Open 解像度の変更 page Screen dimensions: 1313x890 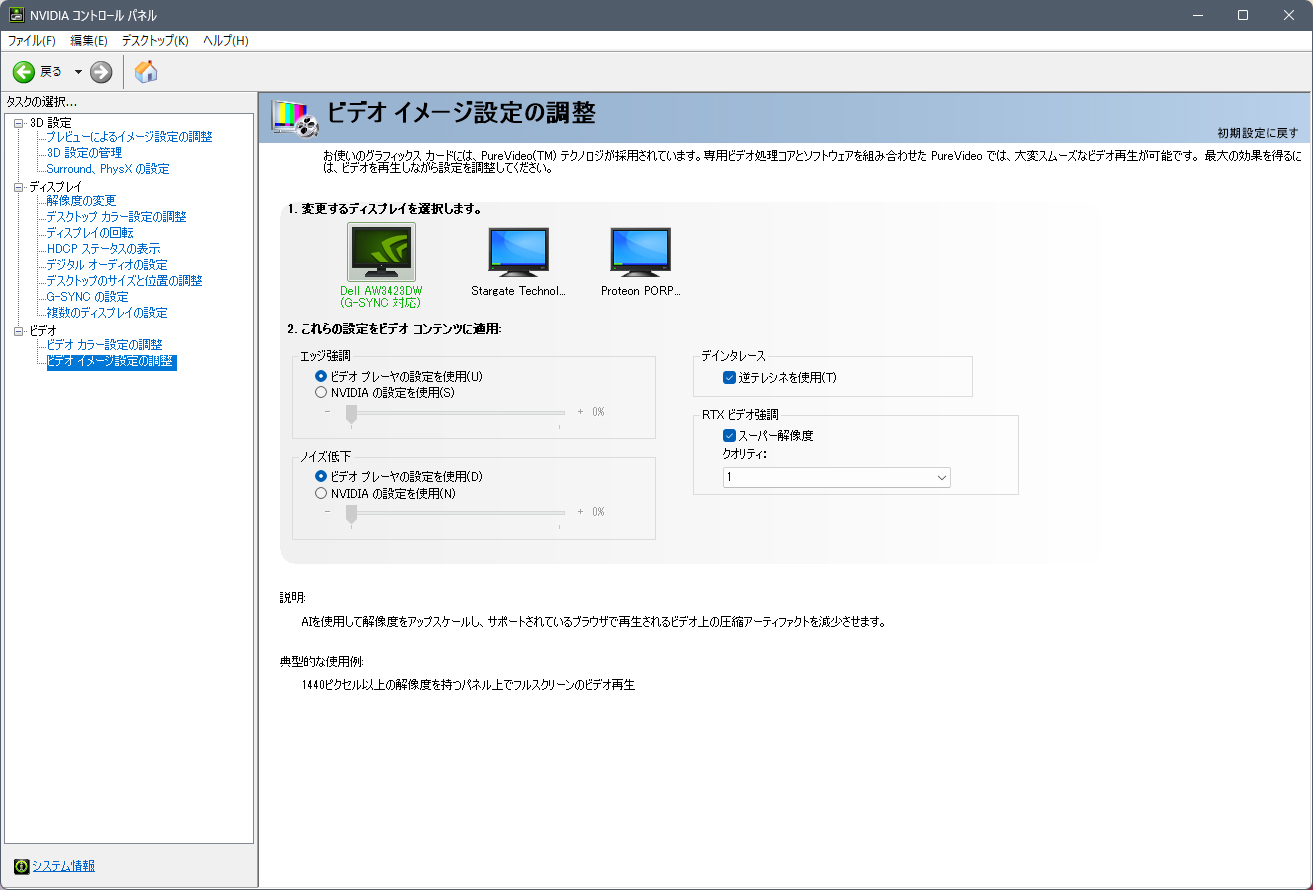pos(81,201)
